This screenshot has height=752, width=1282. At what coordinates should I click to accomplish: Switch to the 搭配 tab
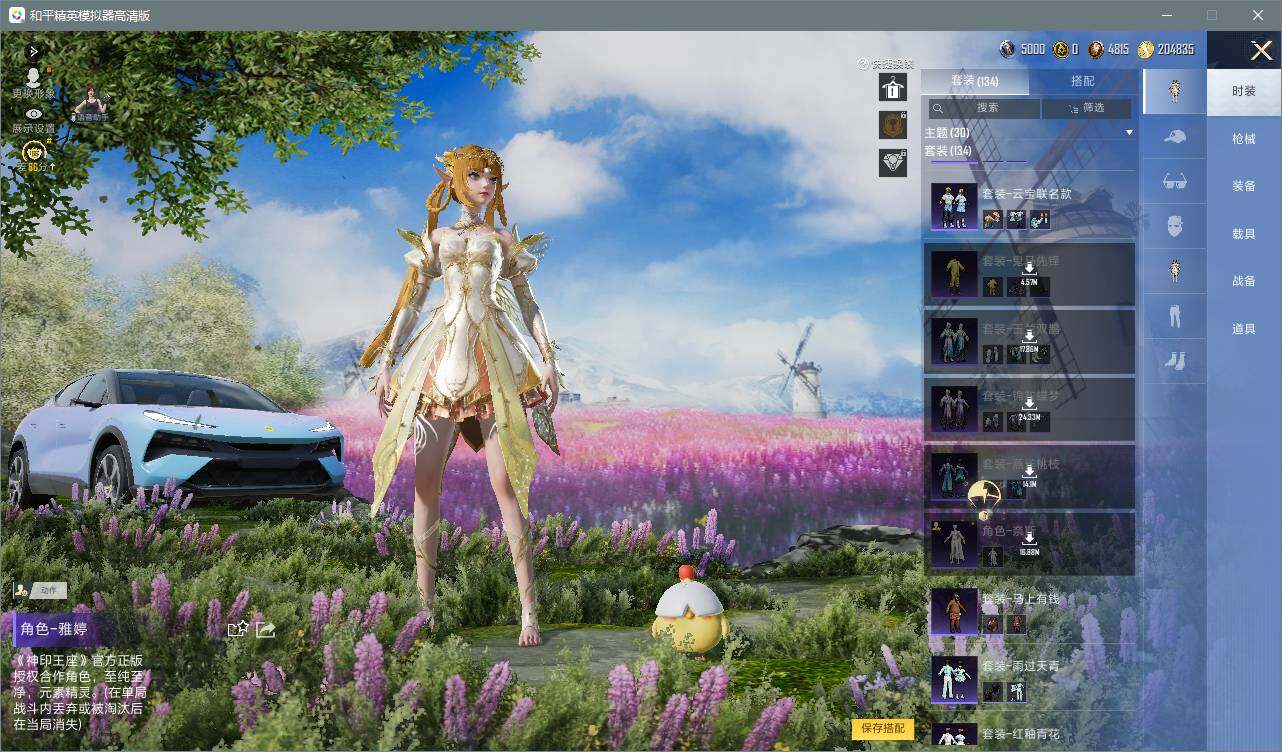(x=1082, y=81)
